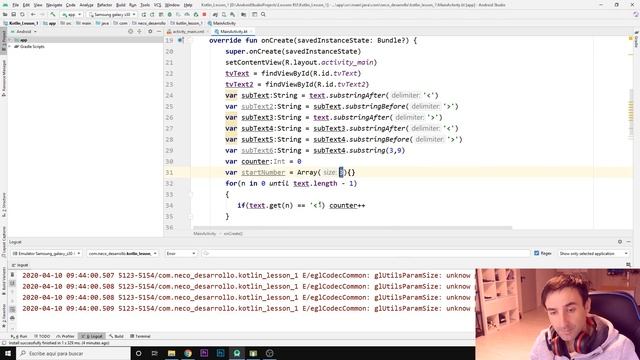This screenshot has height=360, width=640.
Task: Click the logcat search input field
Action: click(x=365, y=253)
